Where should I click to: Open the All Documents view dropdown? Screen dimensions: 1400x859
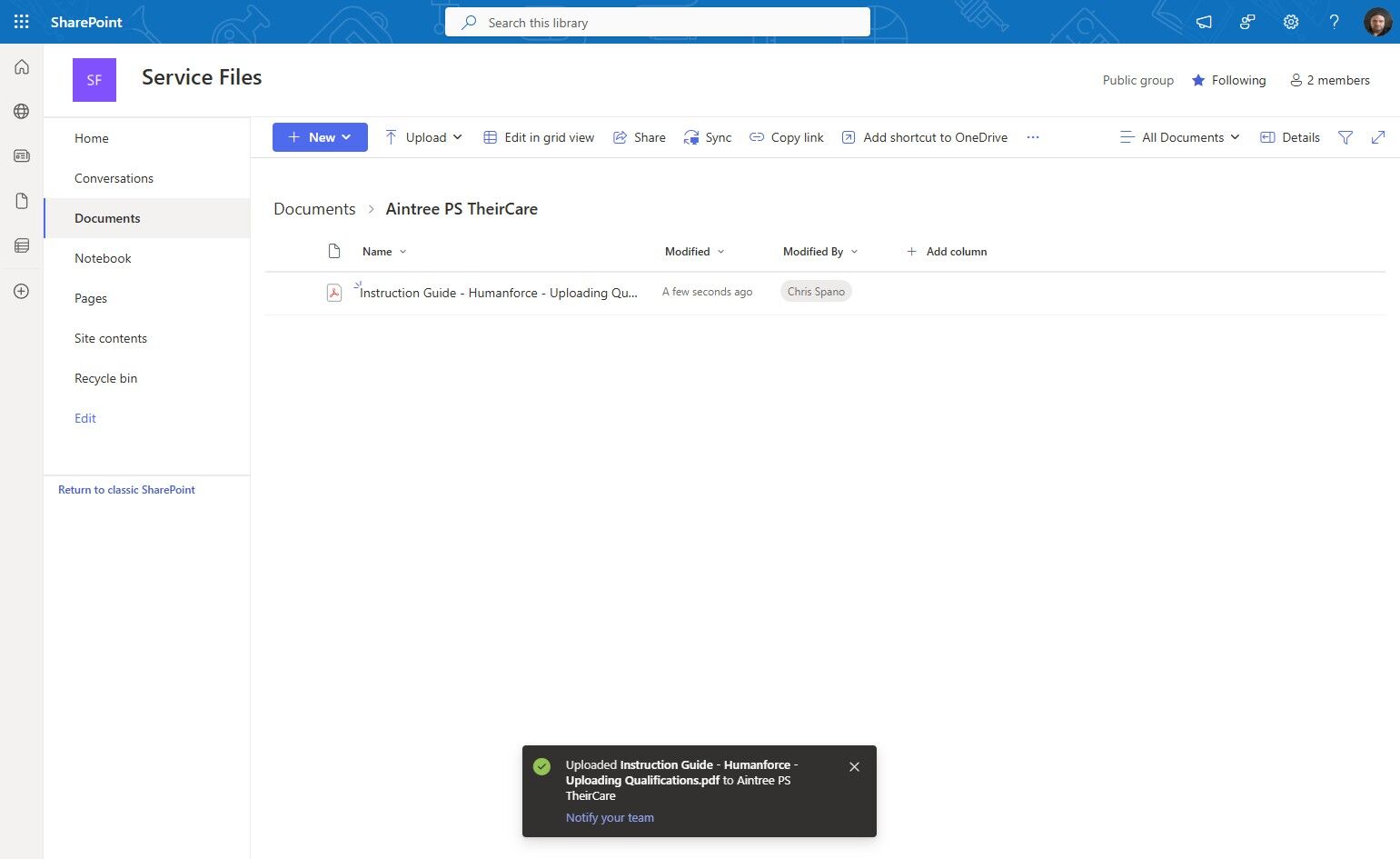click(x=1179, y=137)
